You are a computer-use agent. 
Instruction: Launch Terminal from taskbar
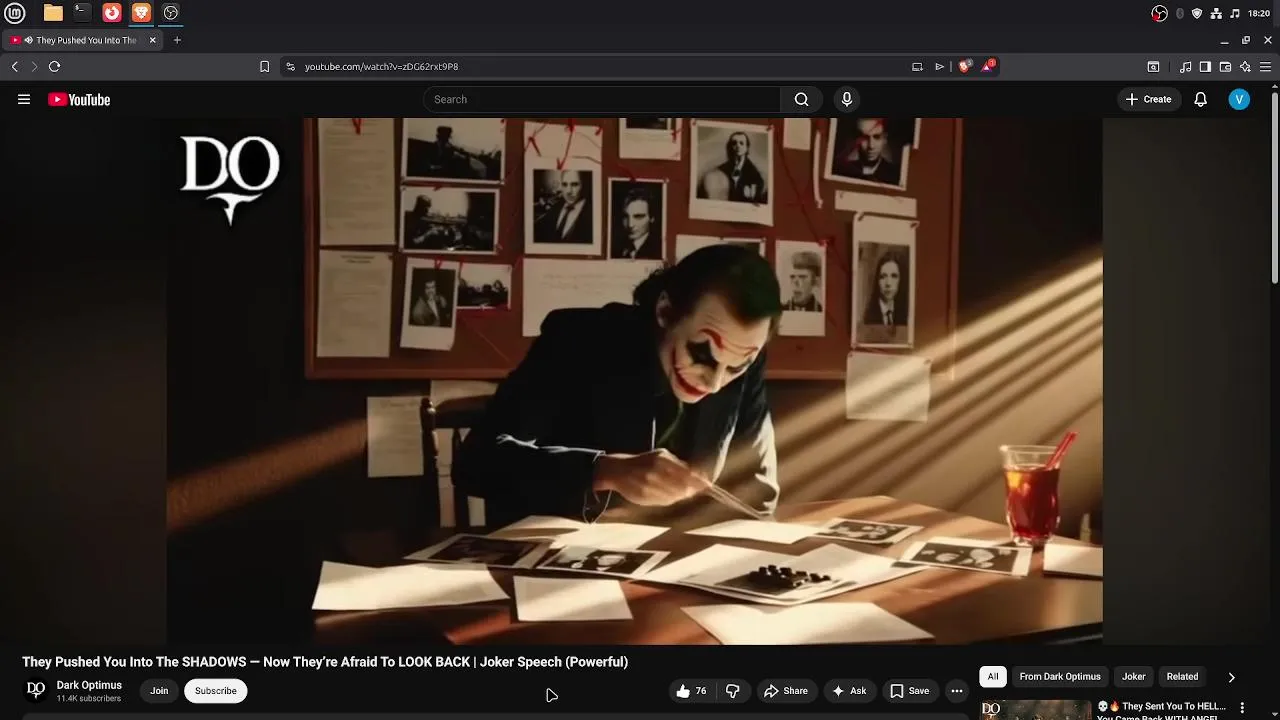pos(82,13)
